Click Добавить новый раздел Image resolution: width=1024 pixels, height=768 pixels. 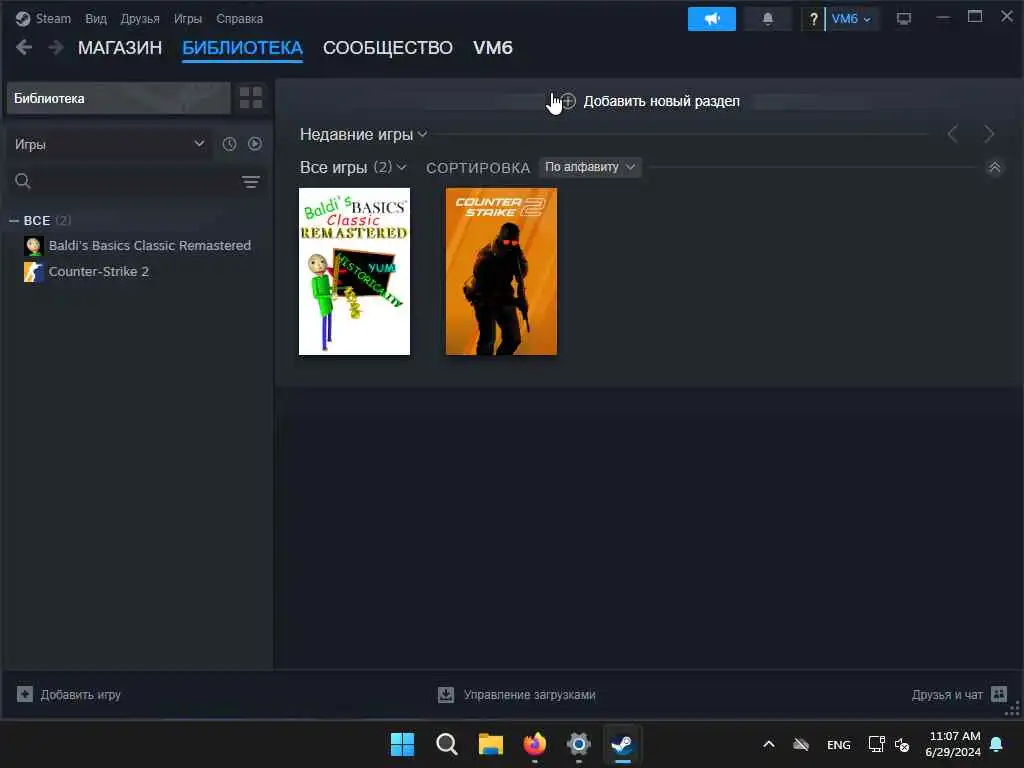(662, 101)
